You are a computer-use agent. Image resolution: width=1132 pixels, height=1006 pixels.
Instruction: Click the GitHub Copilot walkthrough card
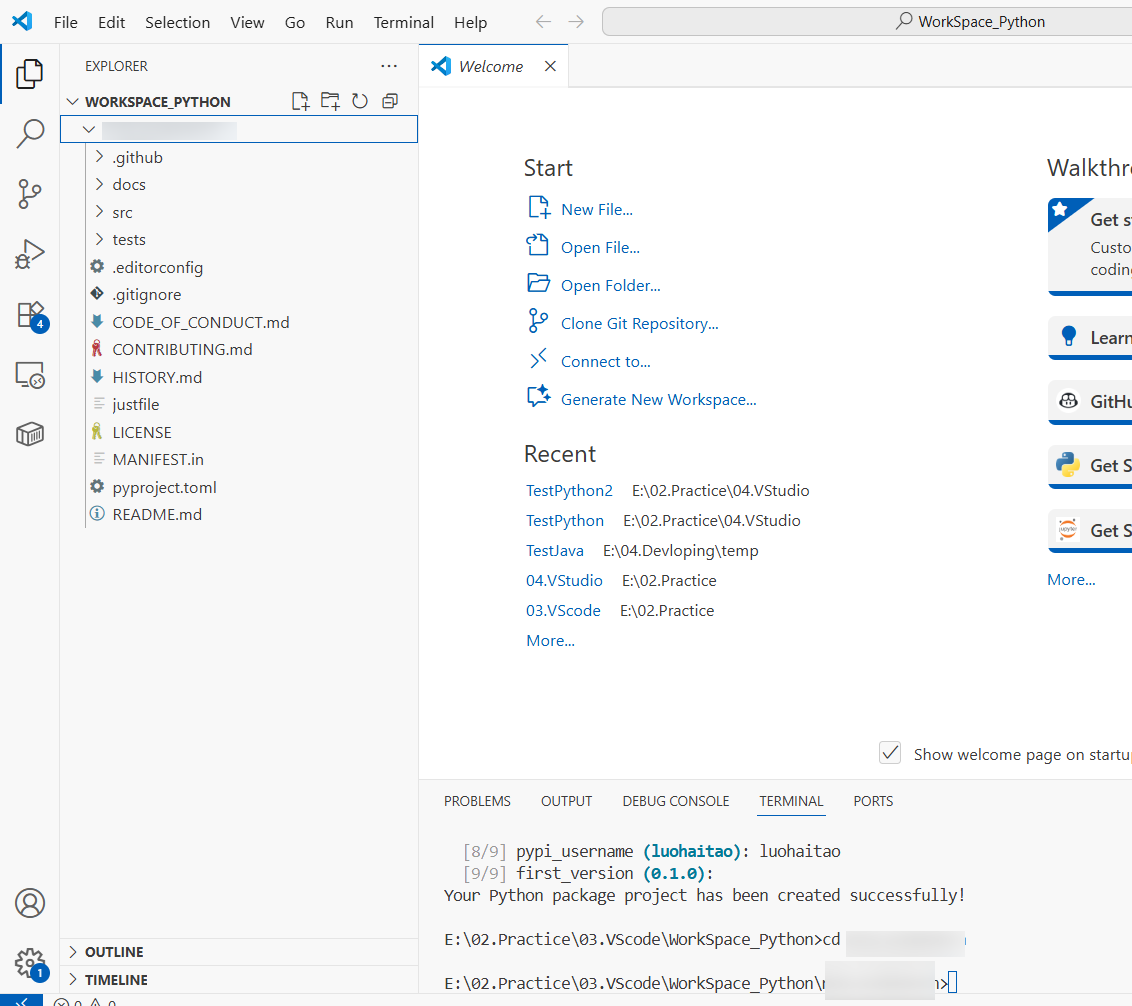1090,402
